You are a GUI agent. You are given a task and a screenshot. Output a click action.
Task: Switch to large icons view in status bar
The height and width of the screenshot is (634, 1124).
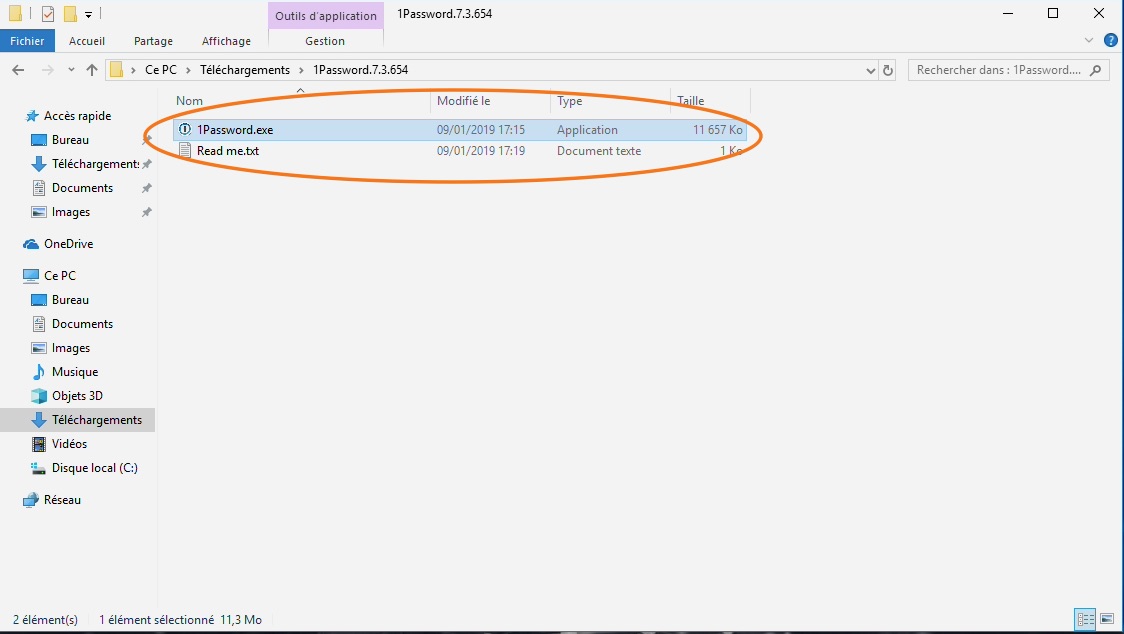[x=1105, y=619]
